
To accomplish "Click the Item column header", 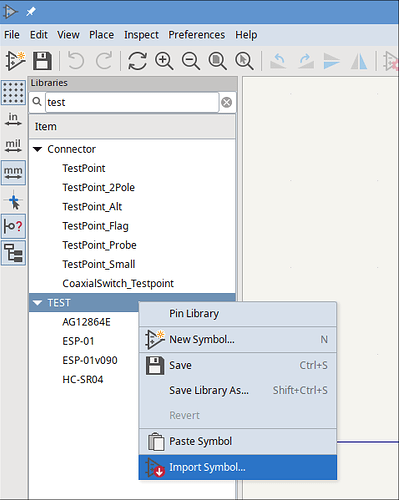I will pos(132,127).
